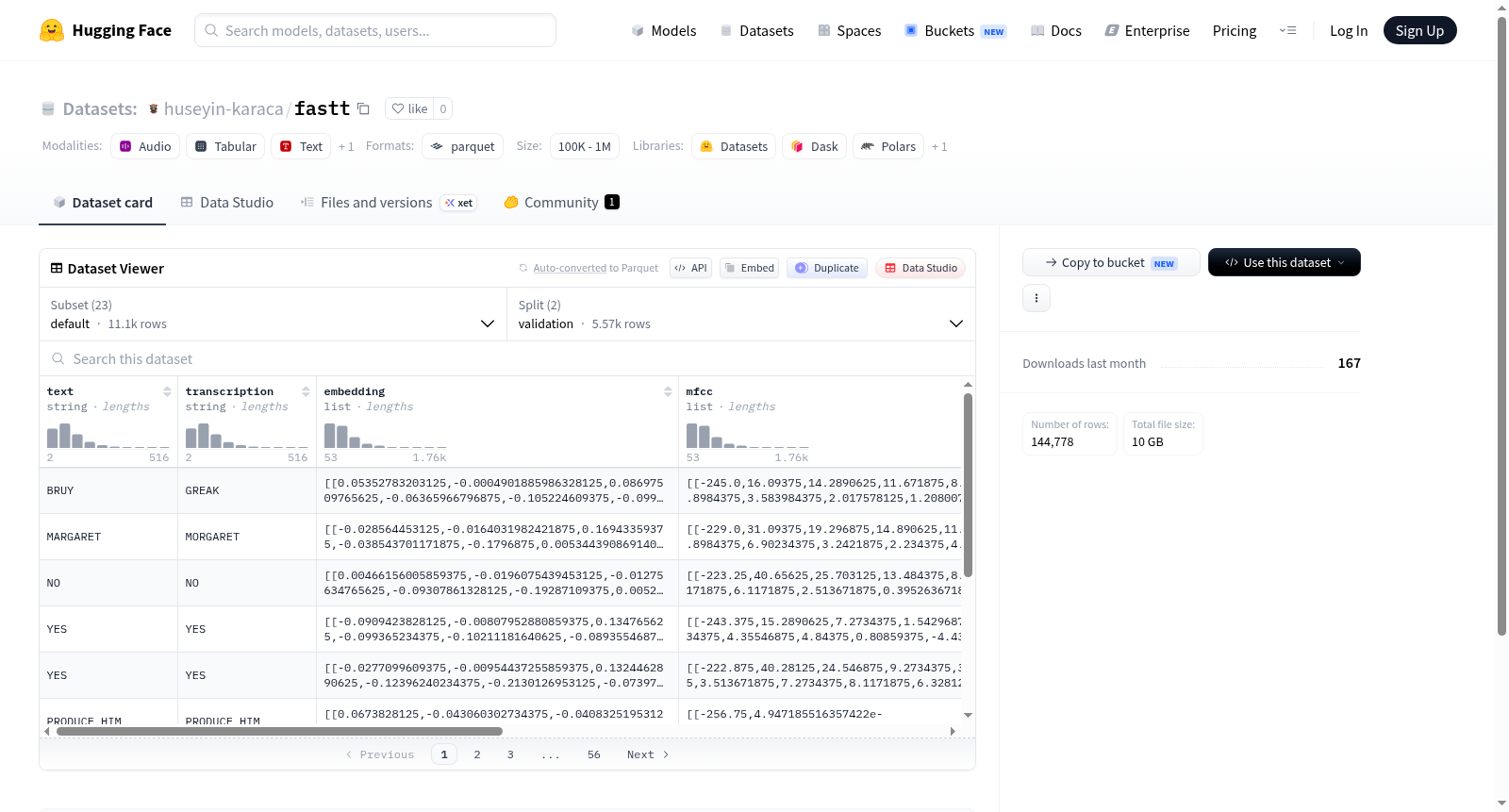This screenshot has height=812, width=1509.
Task: Click the Datasets breadcrumb icon
Action: [48, 108]
